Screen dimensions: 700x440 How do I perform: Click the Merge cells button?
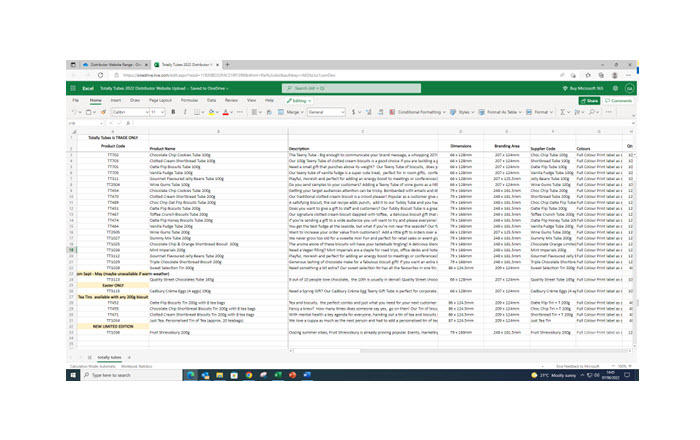288,112
